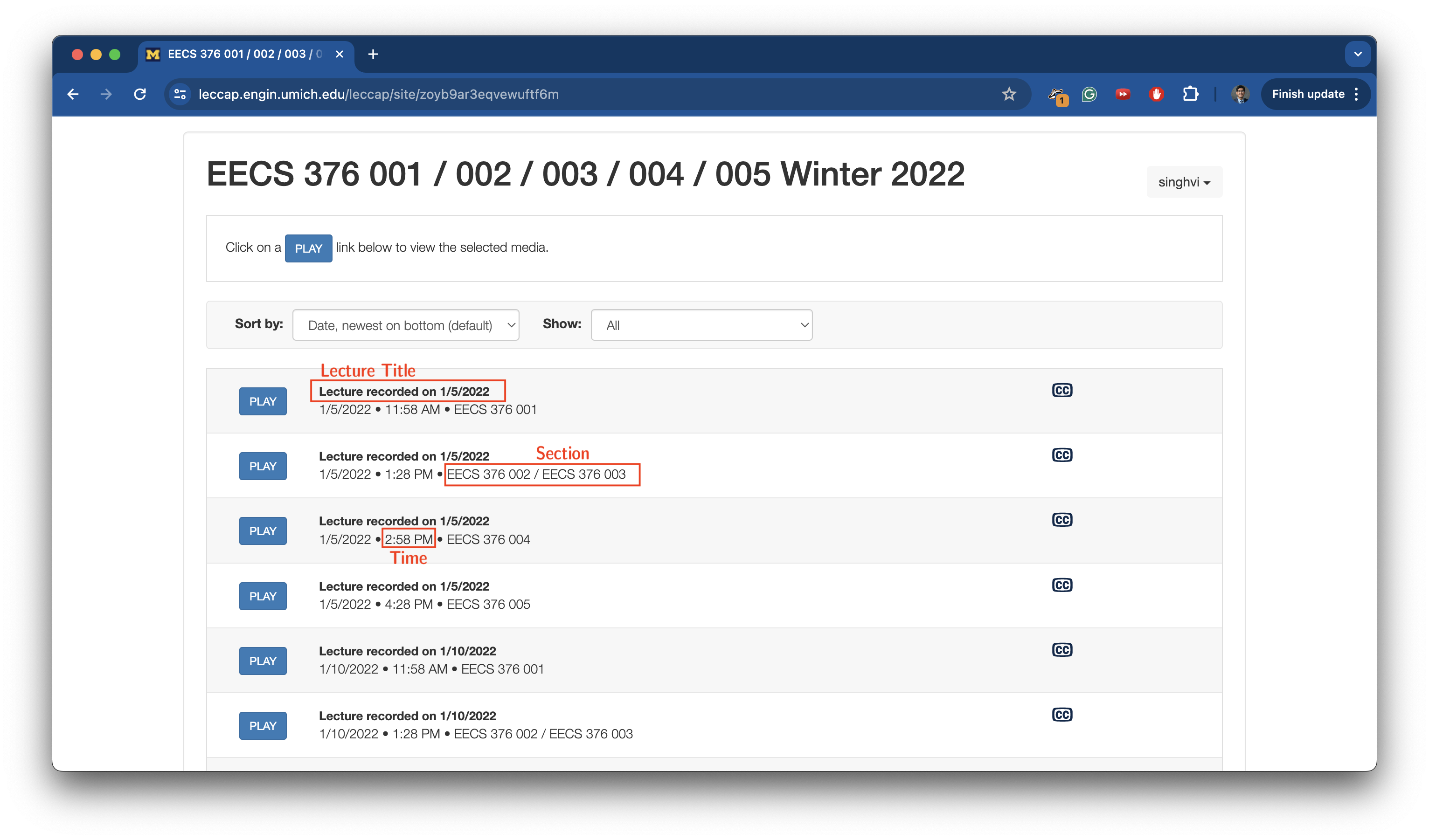Viewport: 1429px width, 840px height.
Task: Click the red hand blocker extension icon
Action: click(x=1156, y=94)
